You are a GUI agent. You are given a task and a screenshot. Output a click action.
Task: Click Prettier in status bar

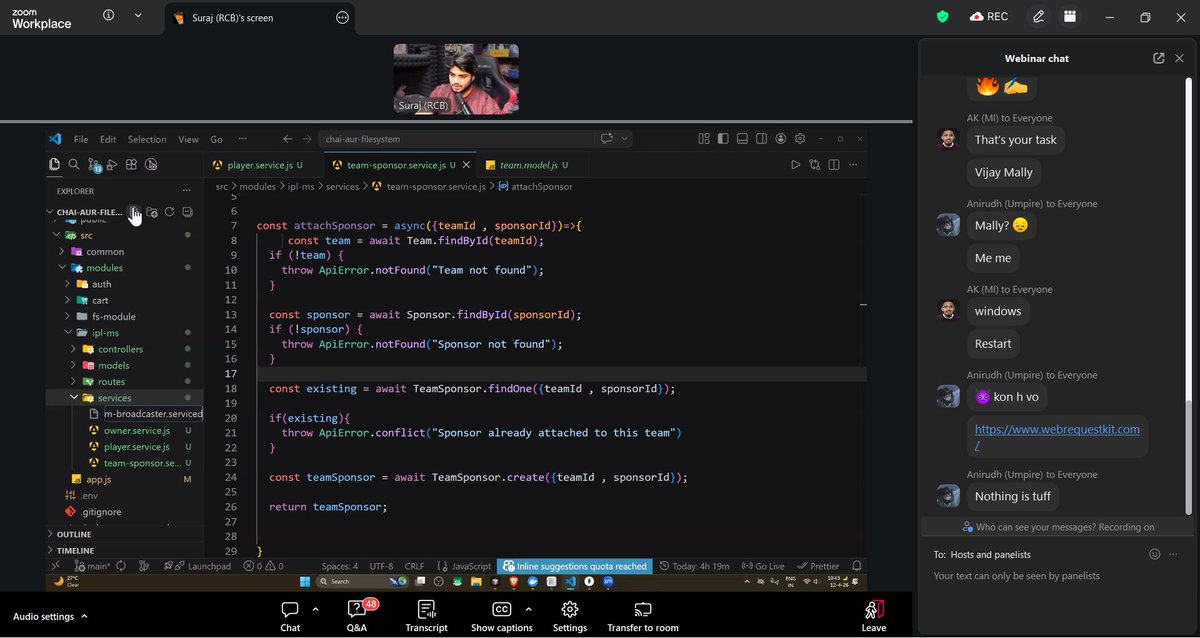tap(819, 566)
